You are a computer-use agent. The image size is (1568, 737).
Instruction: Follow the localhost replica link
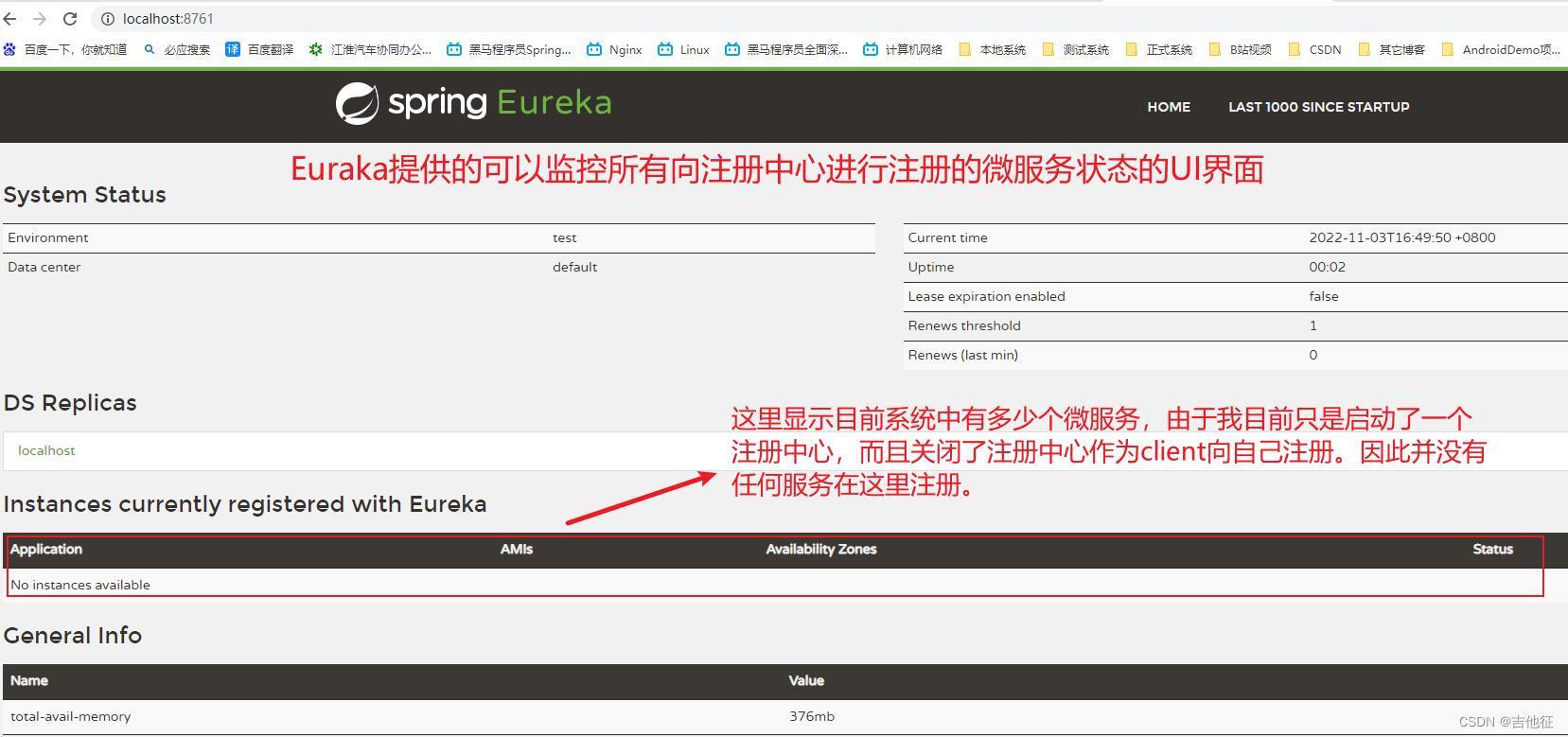tap(46, 450)
